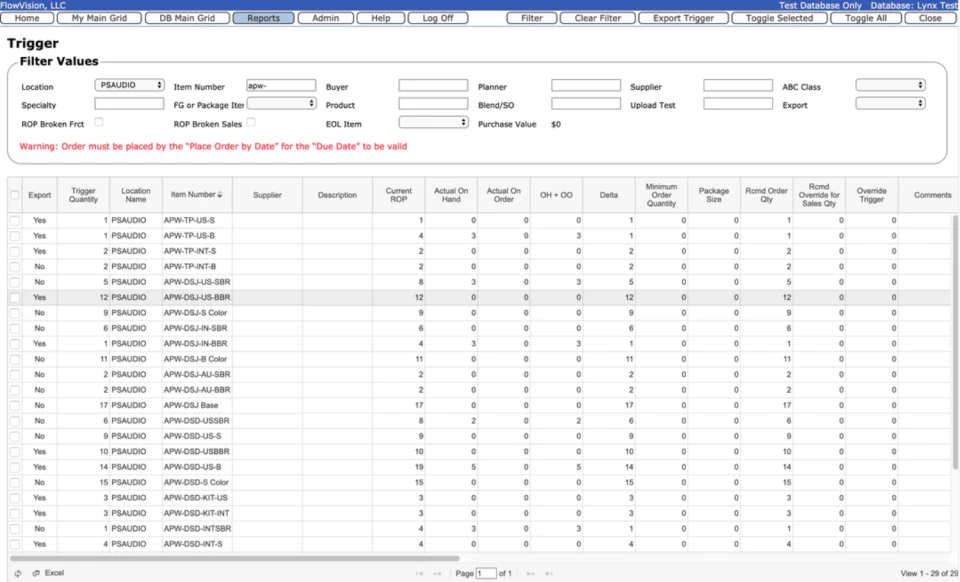Click the Log Off button

tap(438, 18)
